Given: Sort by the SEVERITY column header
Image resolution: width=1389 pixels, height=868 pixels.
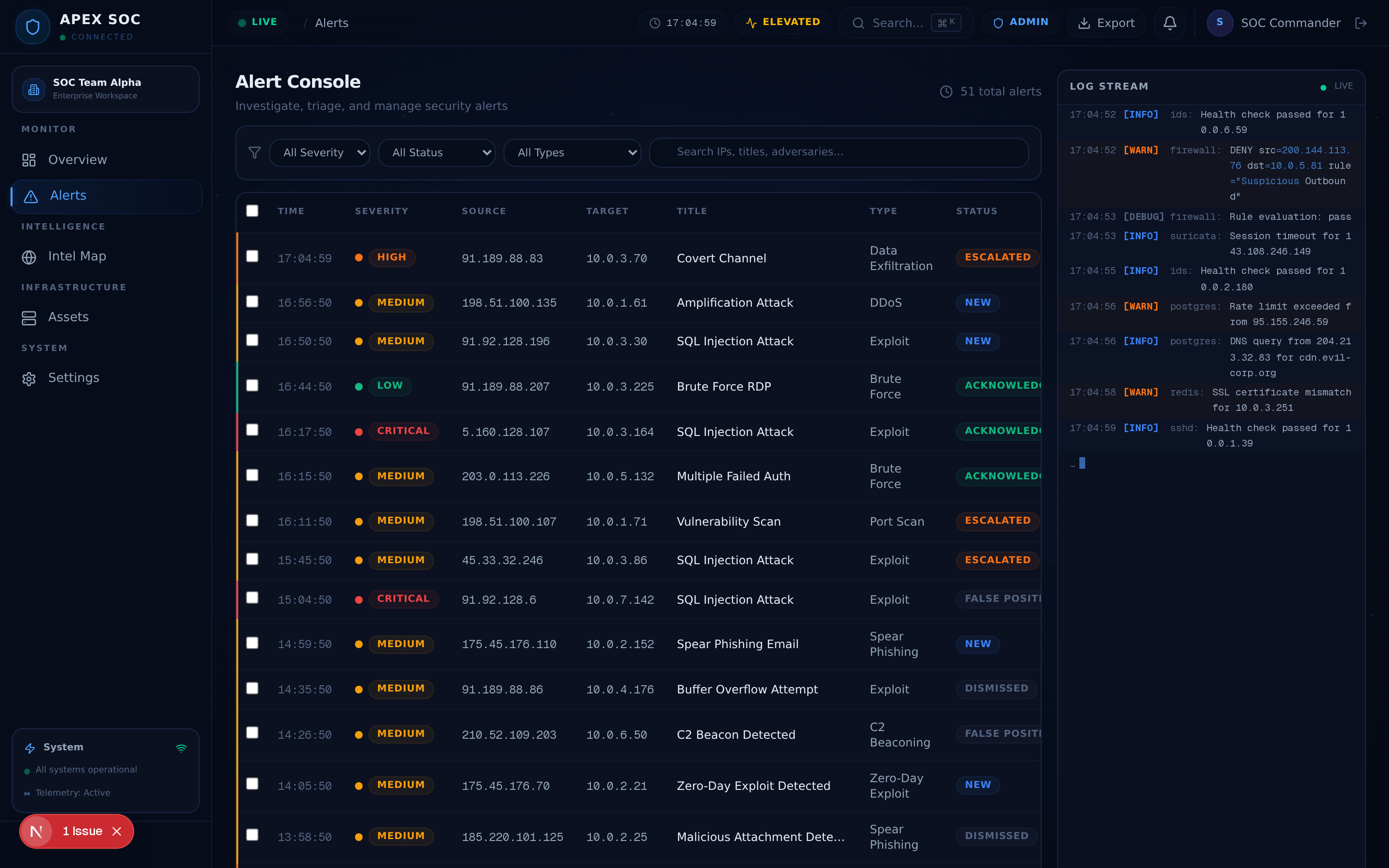Looking at the screenshot, I should tap(381, 211).
